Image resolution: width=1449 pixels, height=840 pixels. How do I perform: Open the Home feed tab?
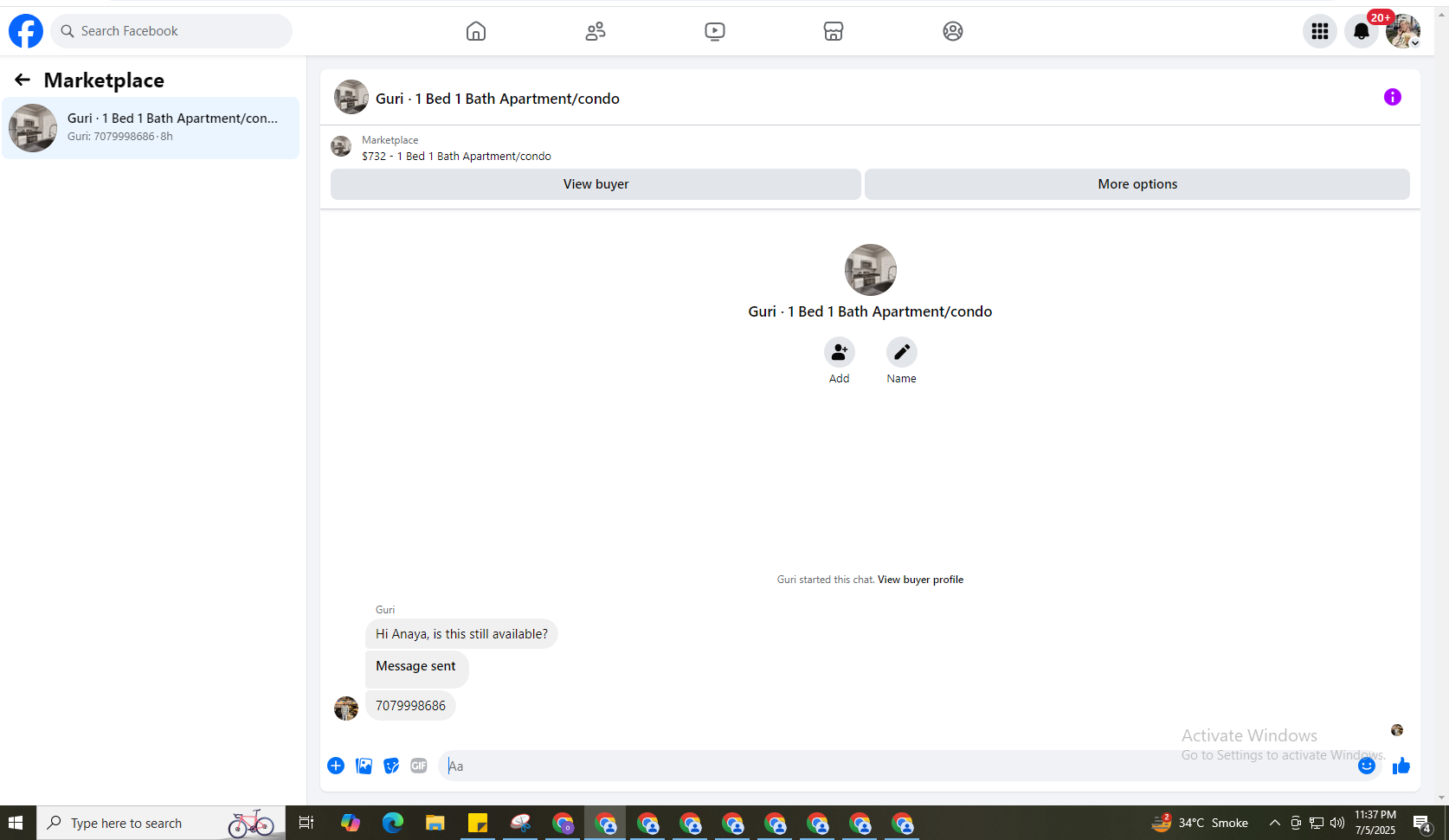tap(476, 31)
